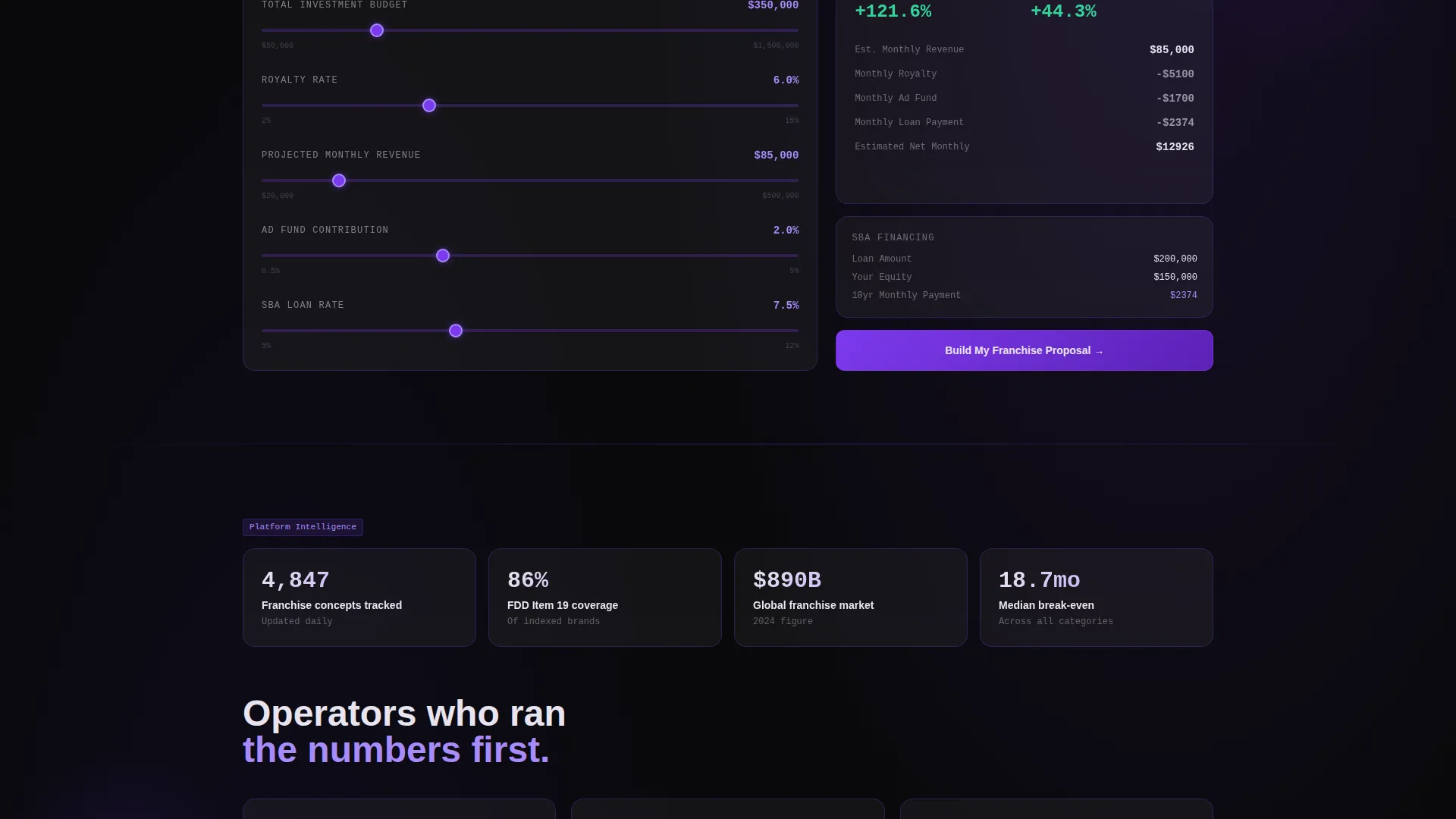Select the Franchise concepts tracked card
The width and height of the screenshot is (1456, 819).
tap(359, 598)
